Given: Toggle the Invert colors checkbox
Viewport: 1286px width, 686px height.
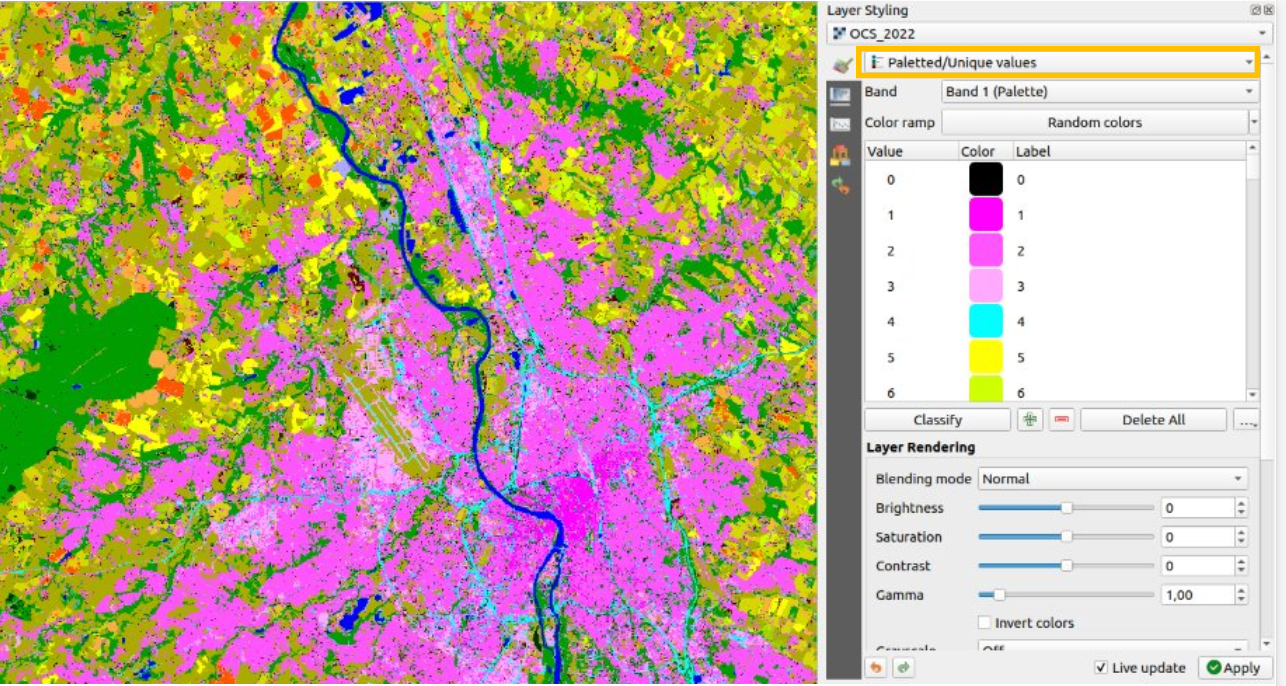Looking at the screenshot, I should [x=984, y=623].
